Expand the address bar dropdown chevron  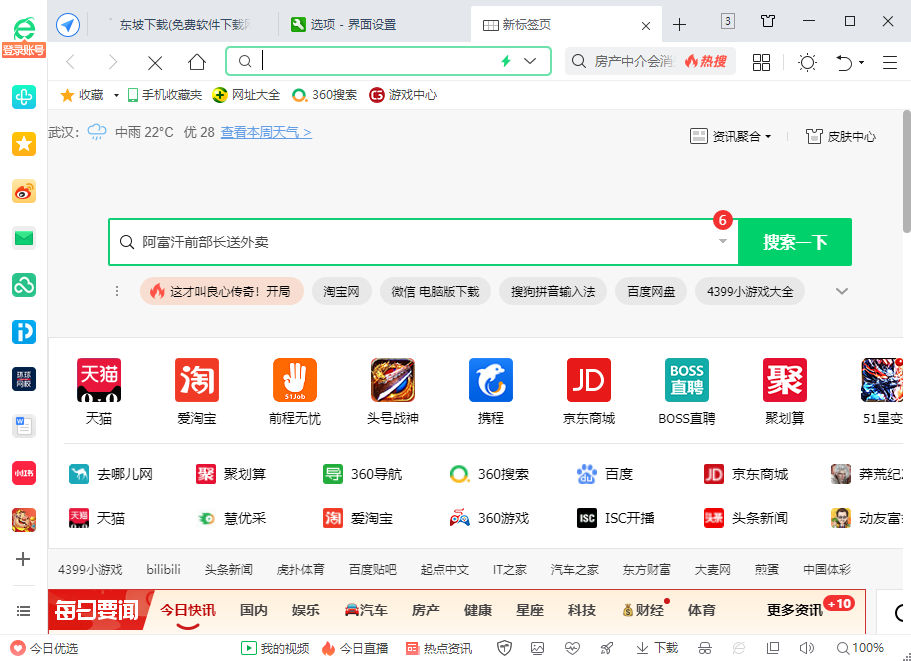(530, 61)
